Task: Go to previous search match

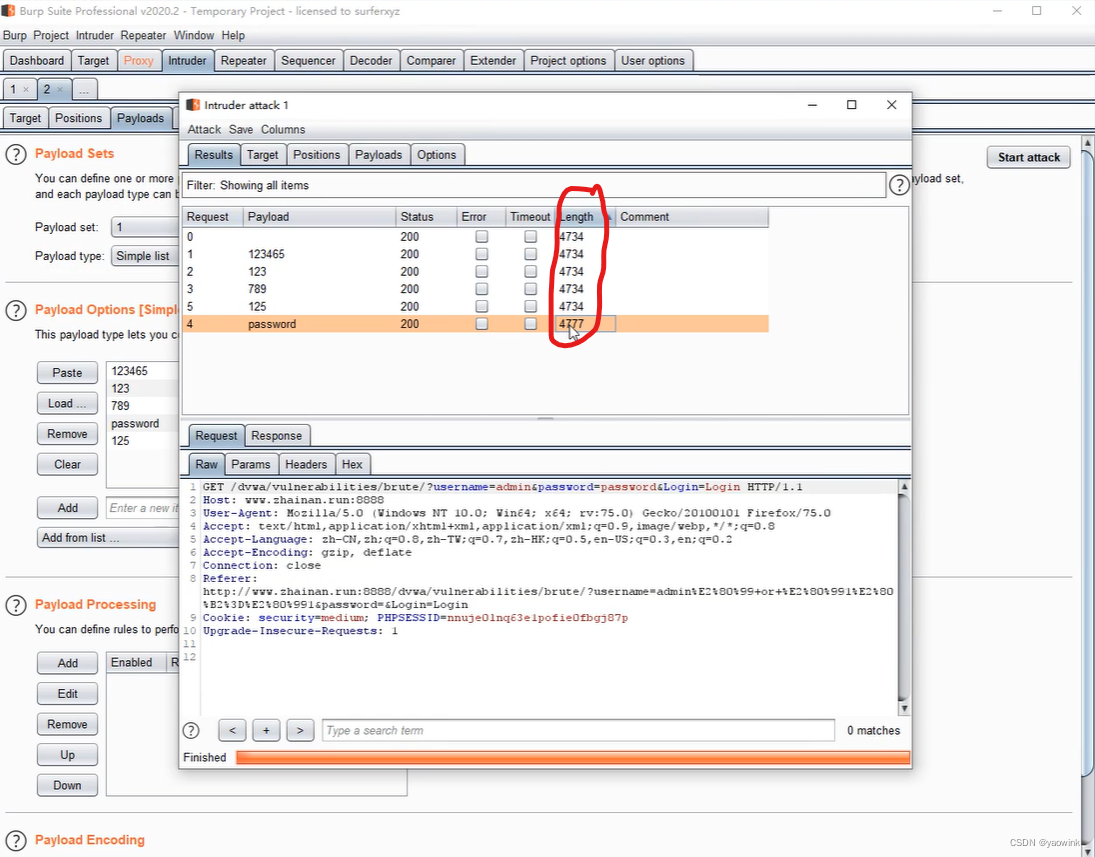Action: click(232, 731)
